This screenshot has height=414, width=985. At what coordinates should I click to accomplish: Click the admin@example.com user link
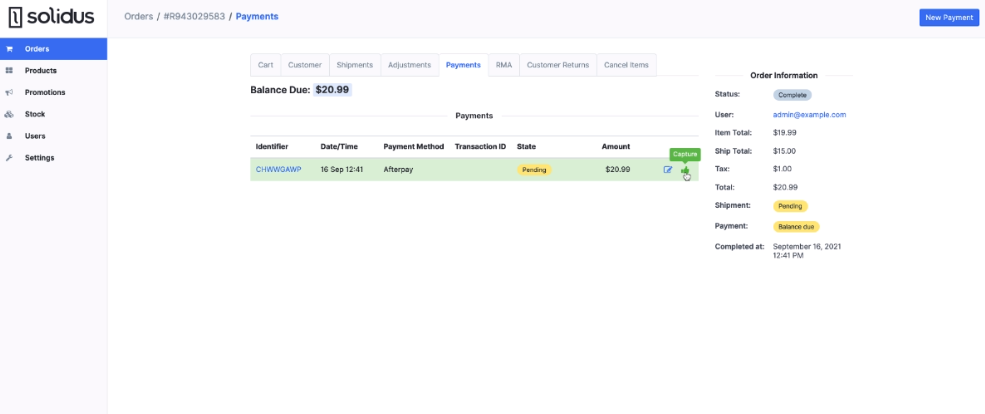pyautogui.click(x=809, y=115)
